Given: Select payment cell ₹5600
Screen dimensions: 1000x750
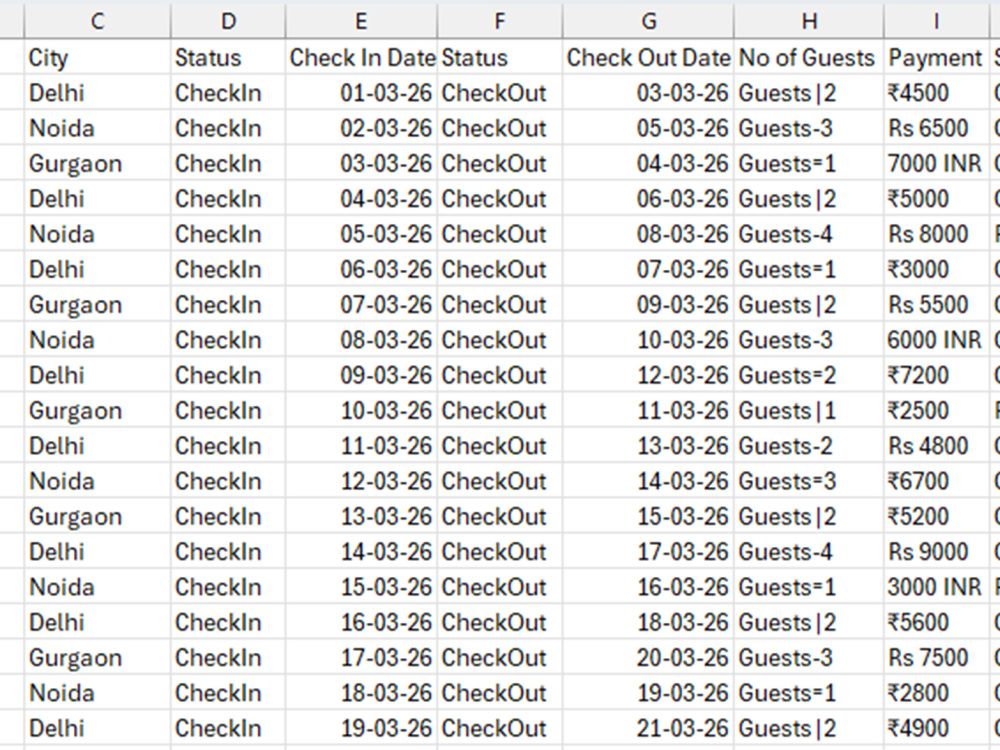Looking at the screenshot, I should pos(936,622).
